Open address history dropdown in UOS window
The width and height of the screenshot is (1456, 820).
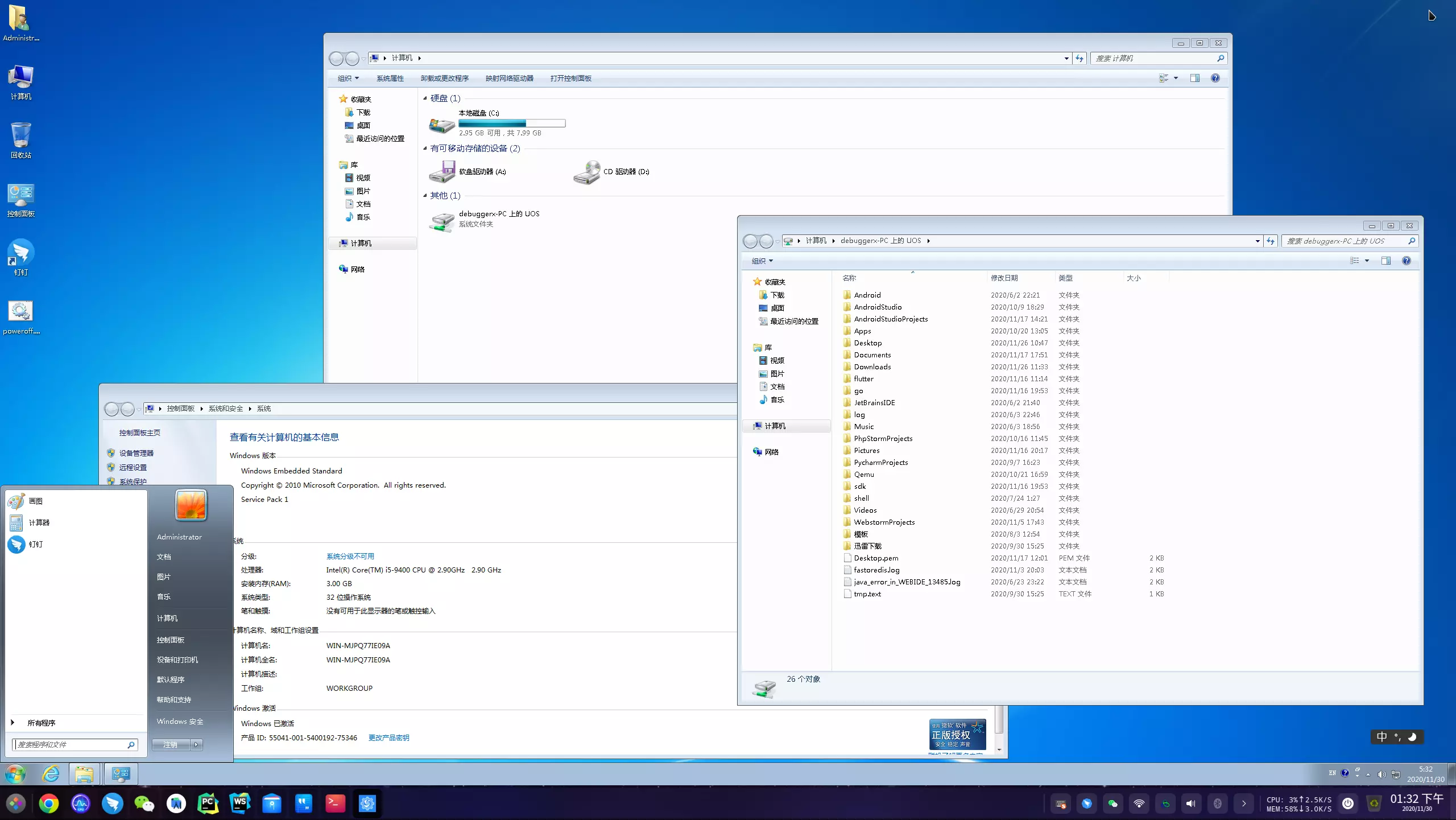tap(1258, 241)
